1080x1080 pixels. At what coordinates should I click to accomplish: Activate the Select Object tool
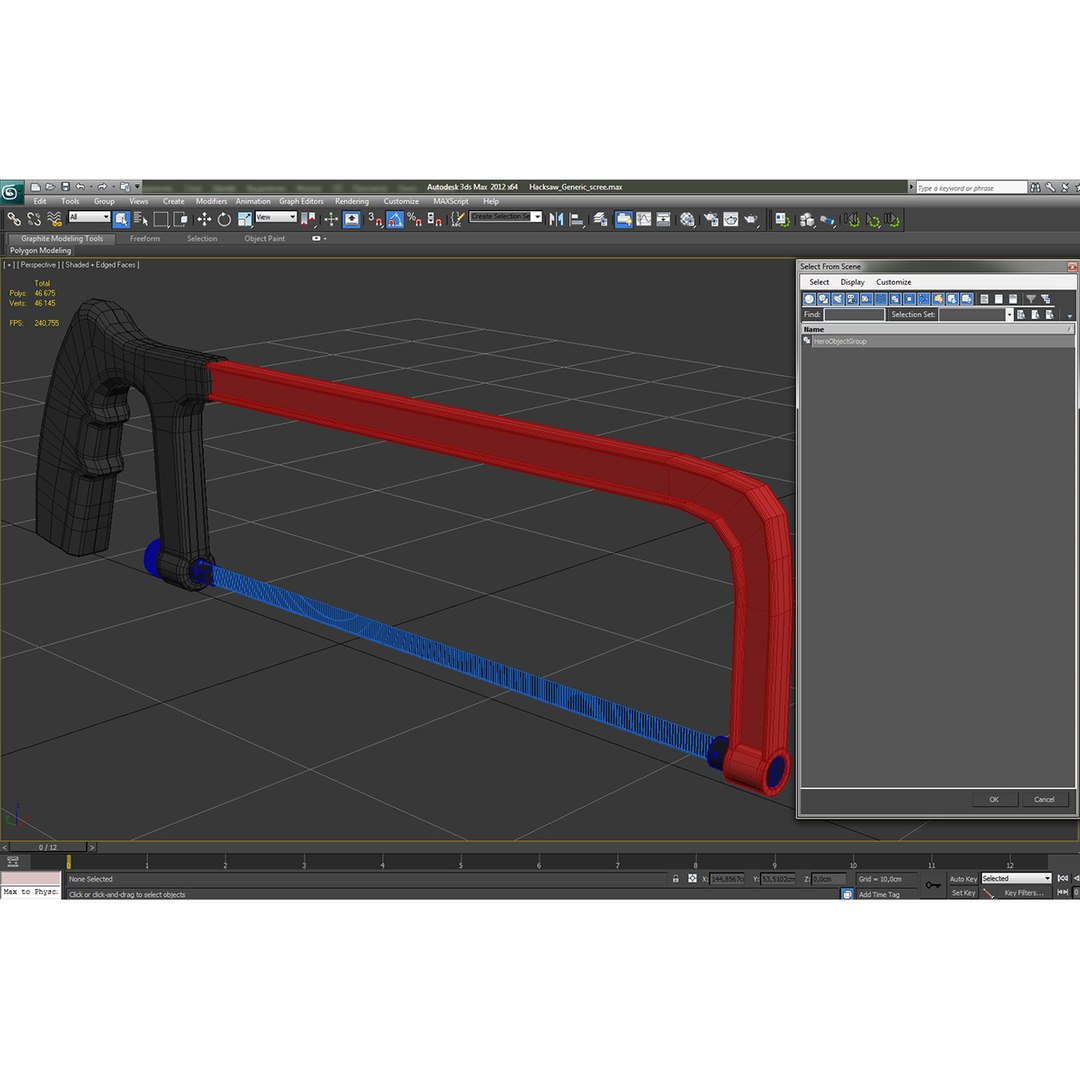pos(121,219)
